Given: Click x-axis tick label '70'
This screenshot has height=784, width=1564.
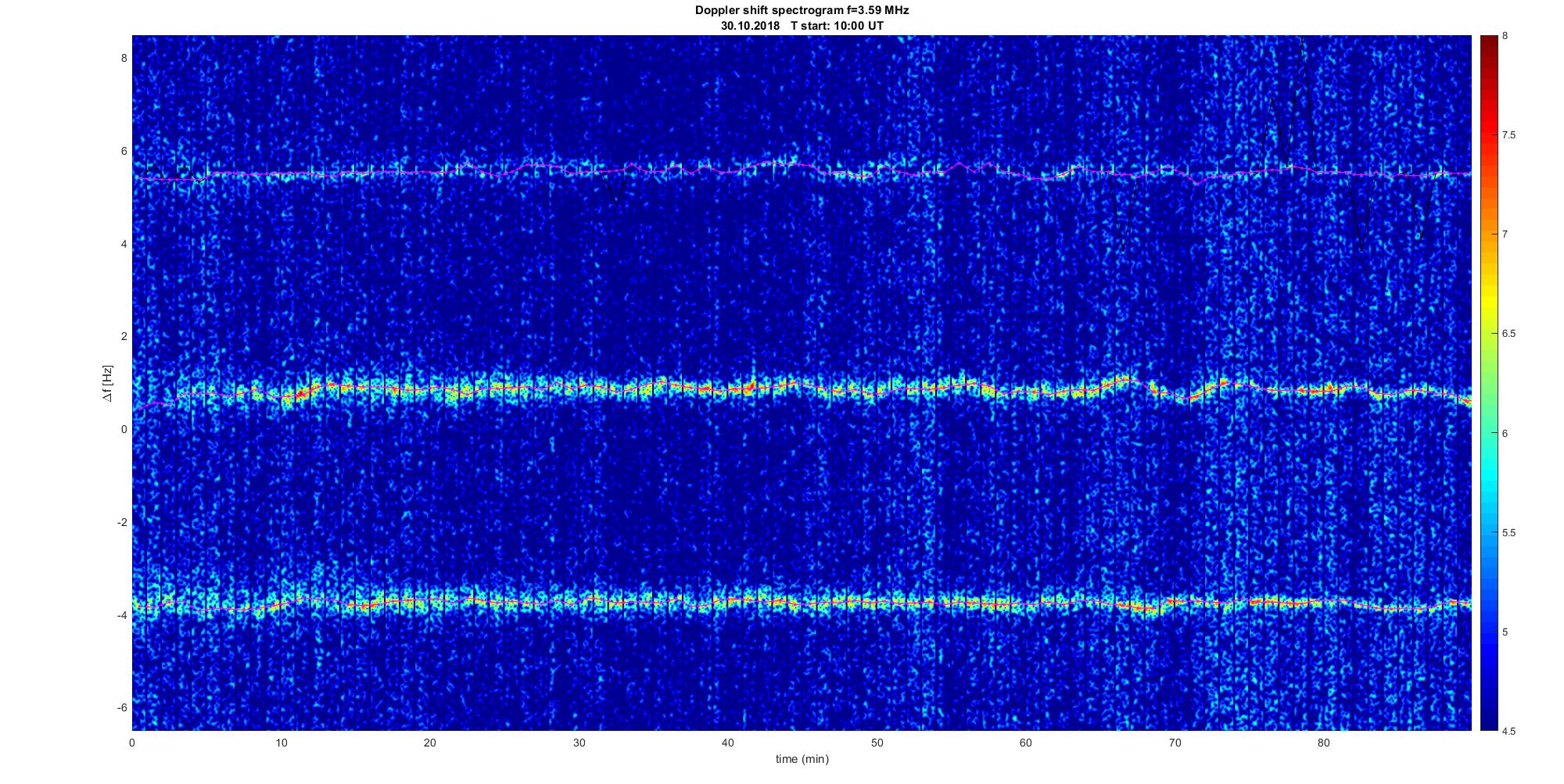Looking at the screenshot, I should (x=1175, y=743).
